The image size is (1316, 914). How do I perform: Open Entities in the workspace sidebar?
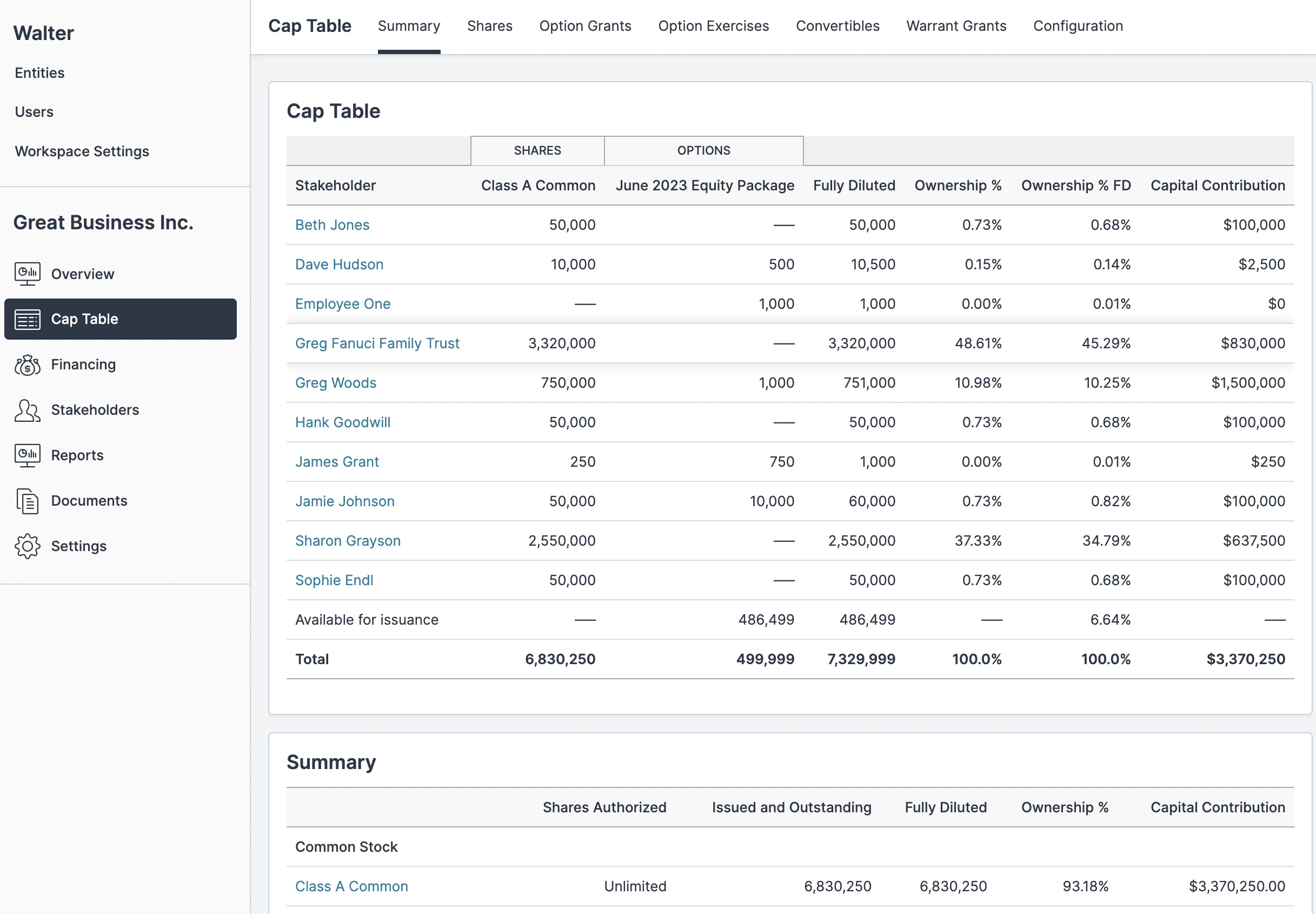pos(39,72)
